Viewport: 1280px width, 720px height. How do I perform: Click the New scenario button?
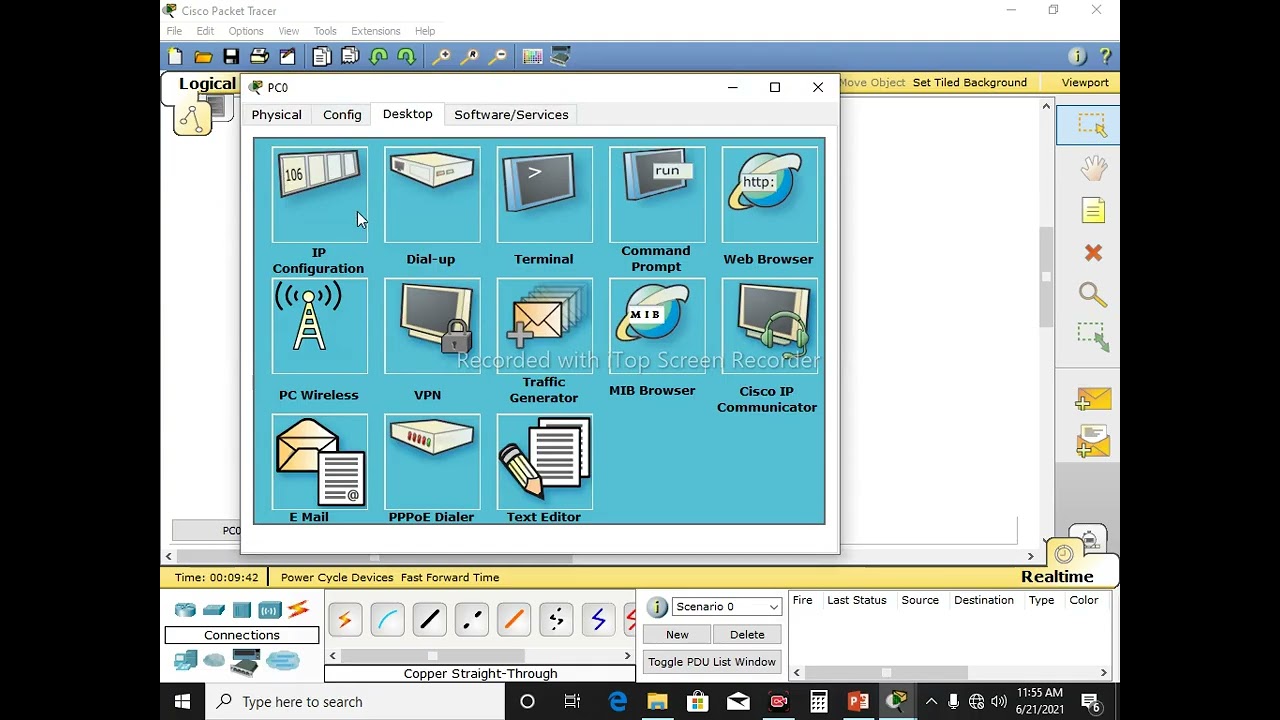(677, 635)
